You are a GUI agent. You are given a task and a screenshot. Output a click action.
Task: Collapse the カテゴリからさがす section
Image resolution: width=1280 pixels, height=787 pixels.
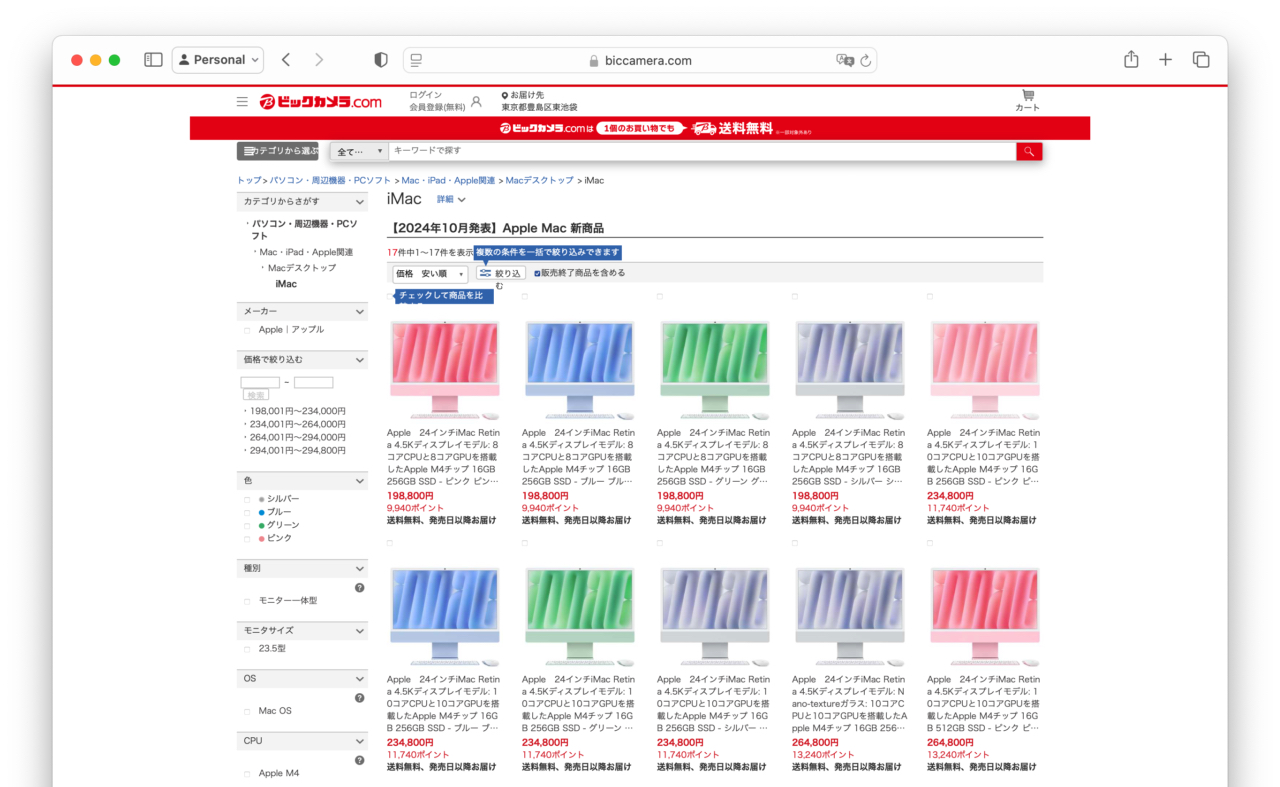pyautogui.click(x=359, y=202)
